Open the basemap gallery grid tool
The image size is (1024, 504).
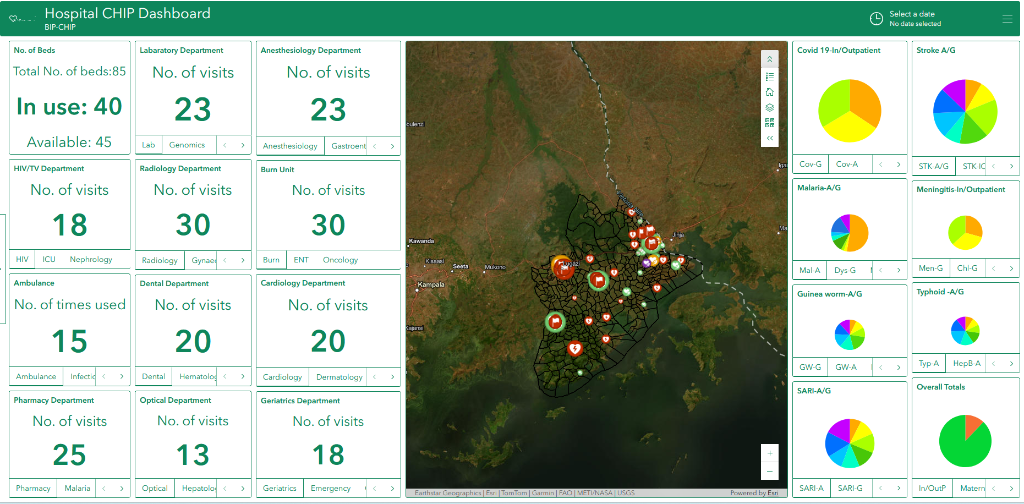pyautogui.click(x=769, y=123)
